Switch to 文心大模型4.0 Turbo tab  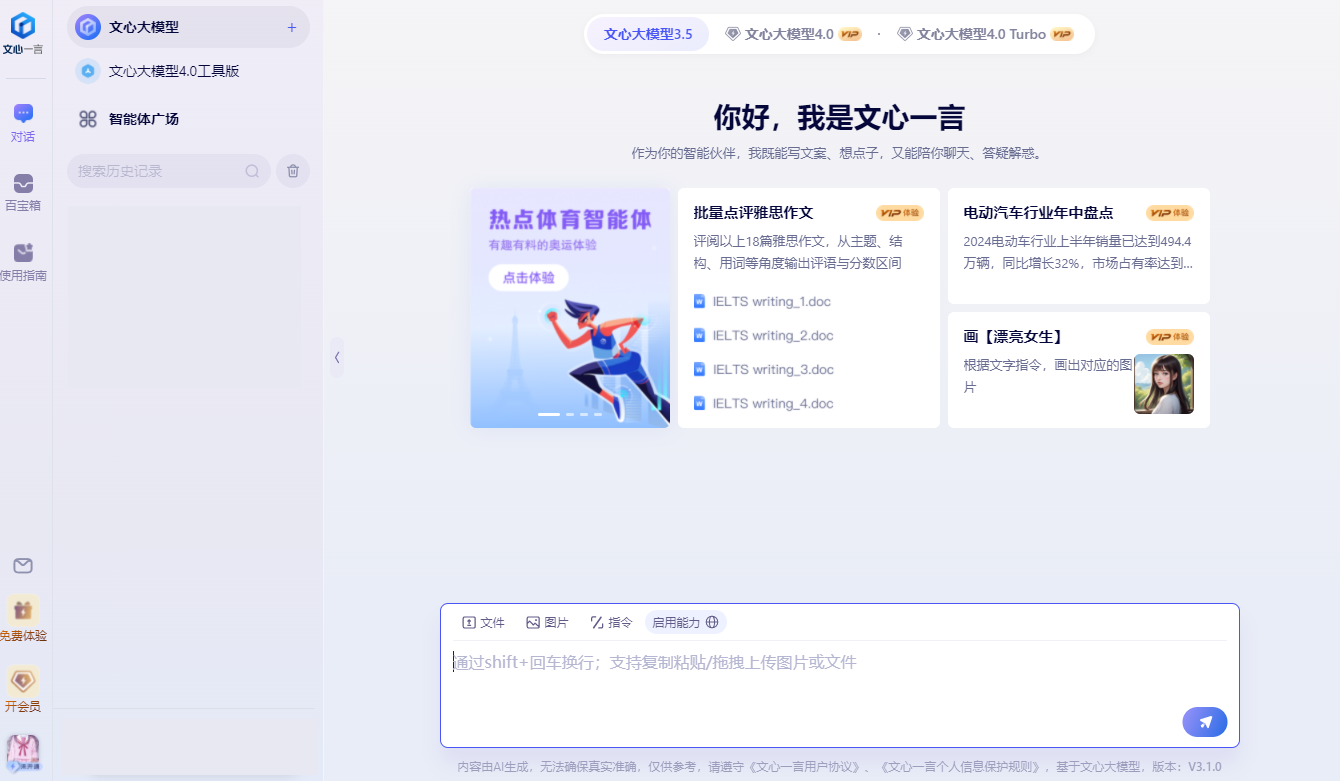(x=985, y=34)
